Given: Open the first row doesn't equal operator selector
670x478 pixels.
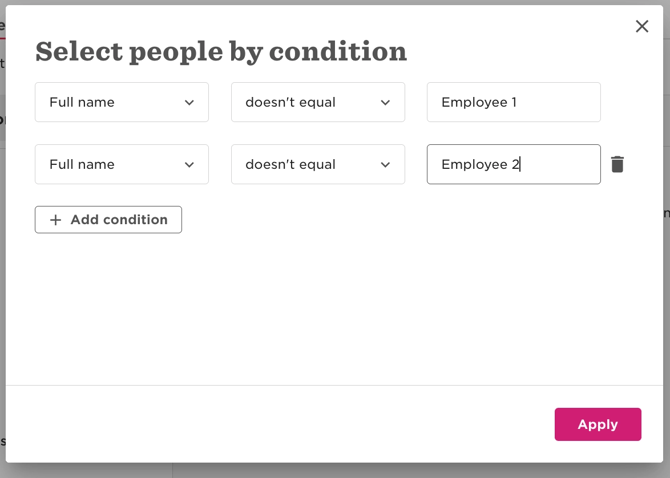Looking at the screenshot, I should point(318,102).
